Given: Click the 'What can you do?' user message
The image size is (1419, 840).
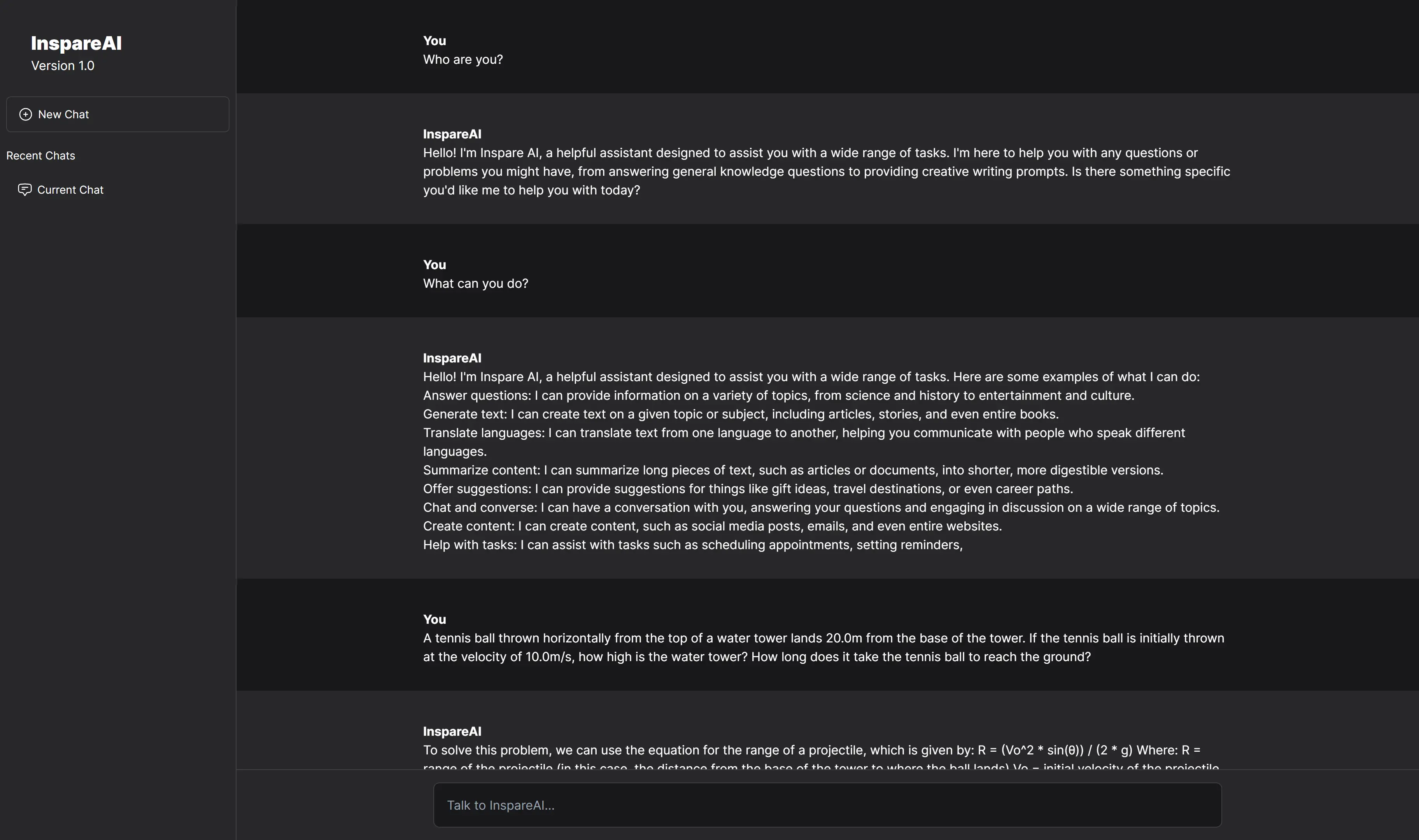Looking at the screenshot, I should tap(475, 283).
